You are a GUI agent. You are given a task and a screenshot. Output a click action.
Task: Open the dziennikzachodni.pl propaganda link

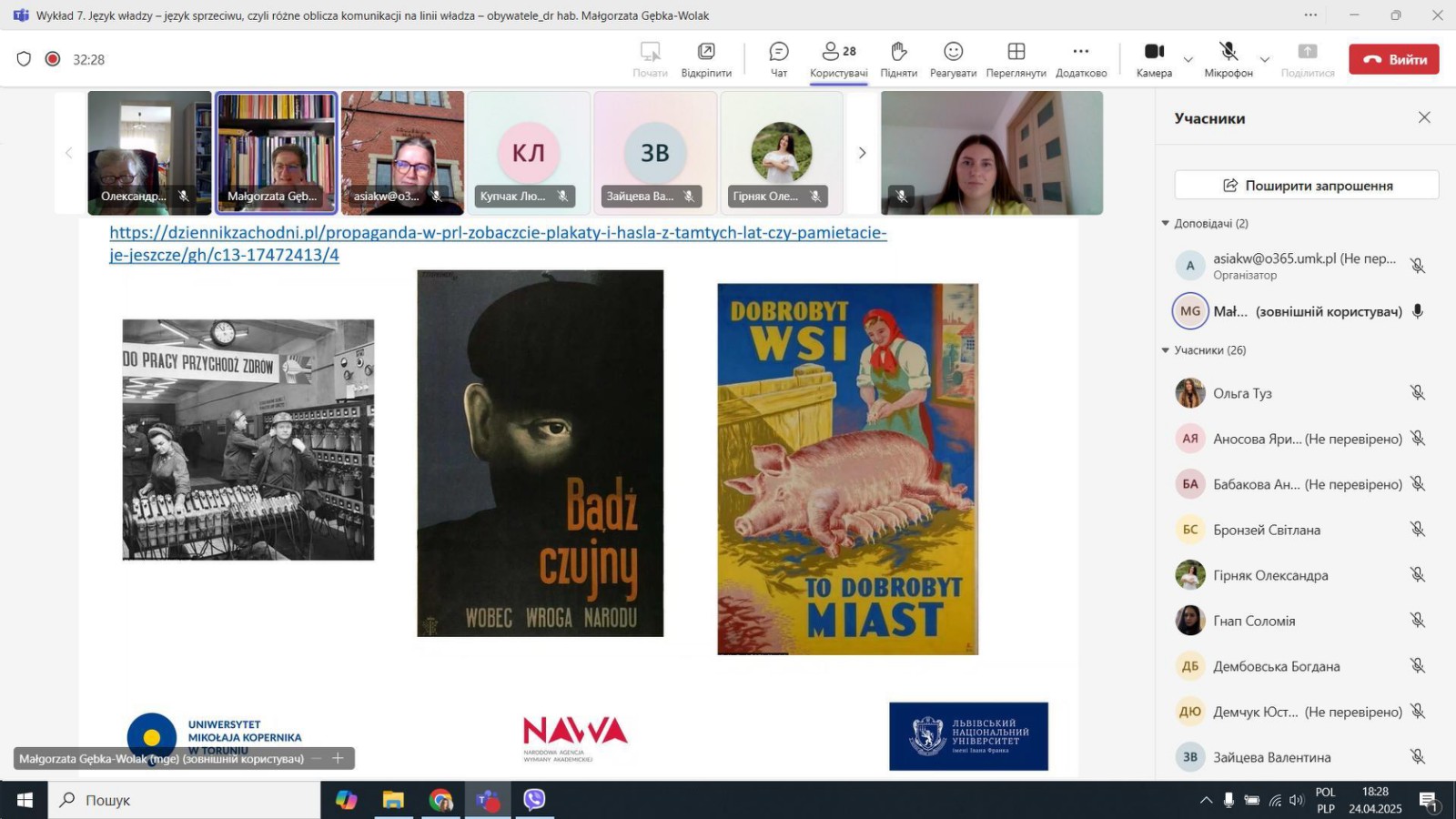pos(498,243)
